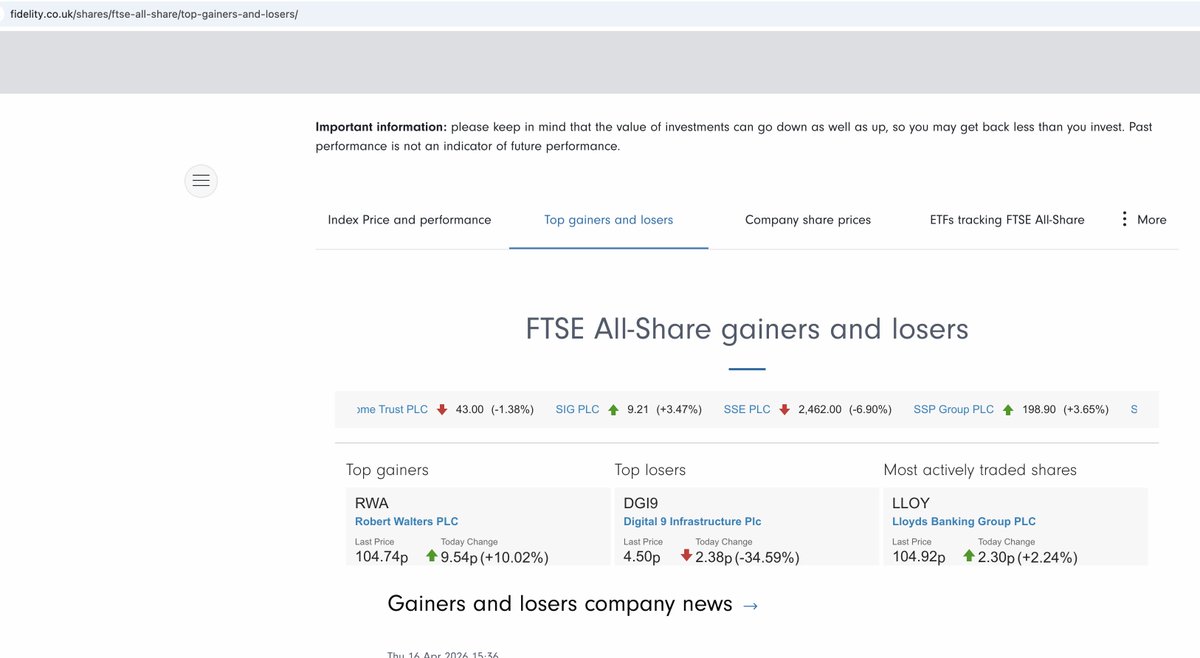Click the 2,462.00 SSE price in ticker
Viewport: 1200px width, 658px height.
click(x=820, y=410)
